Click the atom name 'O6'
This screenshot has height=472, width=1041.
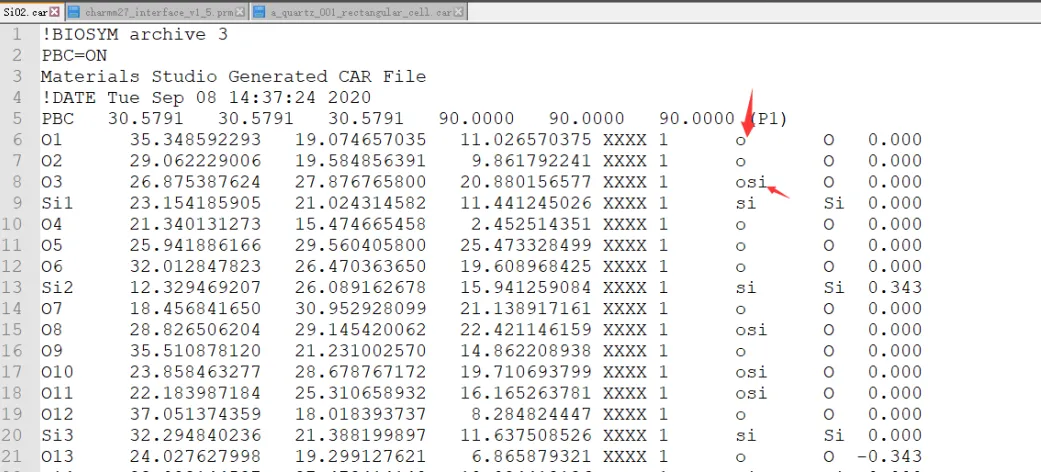pos(52,267)
